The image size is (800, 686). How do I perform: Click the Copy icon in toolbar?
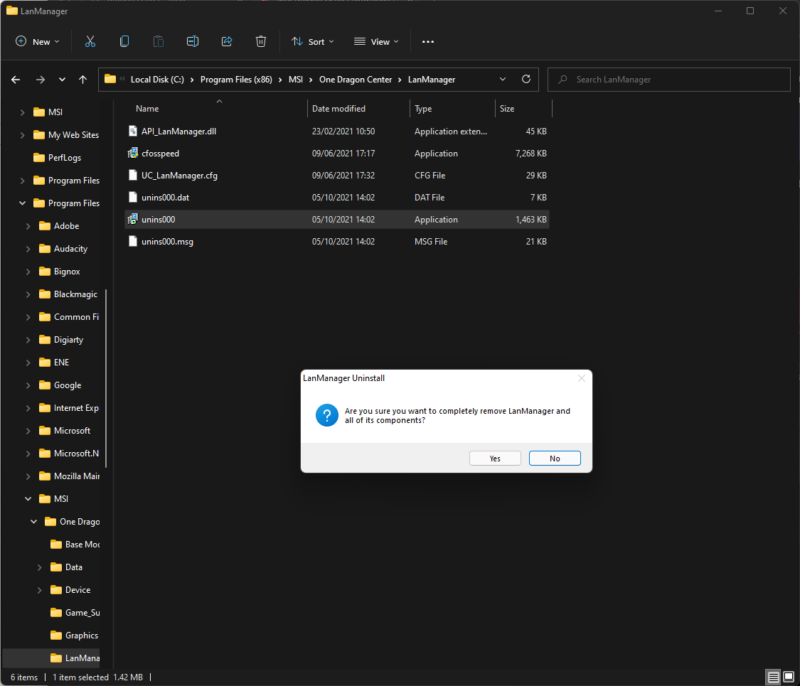[x=124, y=41]
